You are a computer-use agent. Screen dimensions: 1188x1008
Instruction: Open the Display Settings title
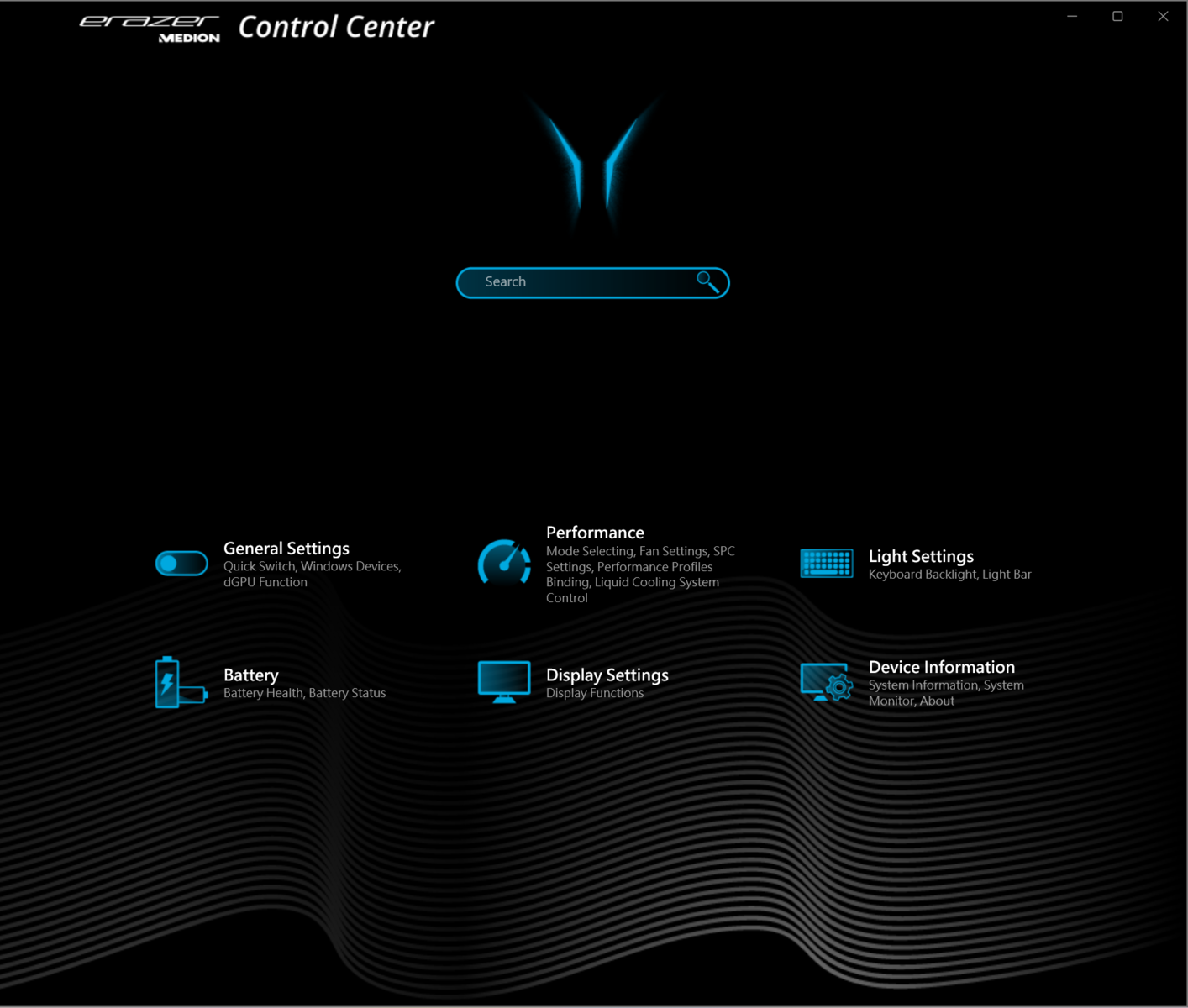607,675
